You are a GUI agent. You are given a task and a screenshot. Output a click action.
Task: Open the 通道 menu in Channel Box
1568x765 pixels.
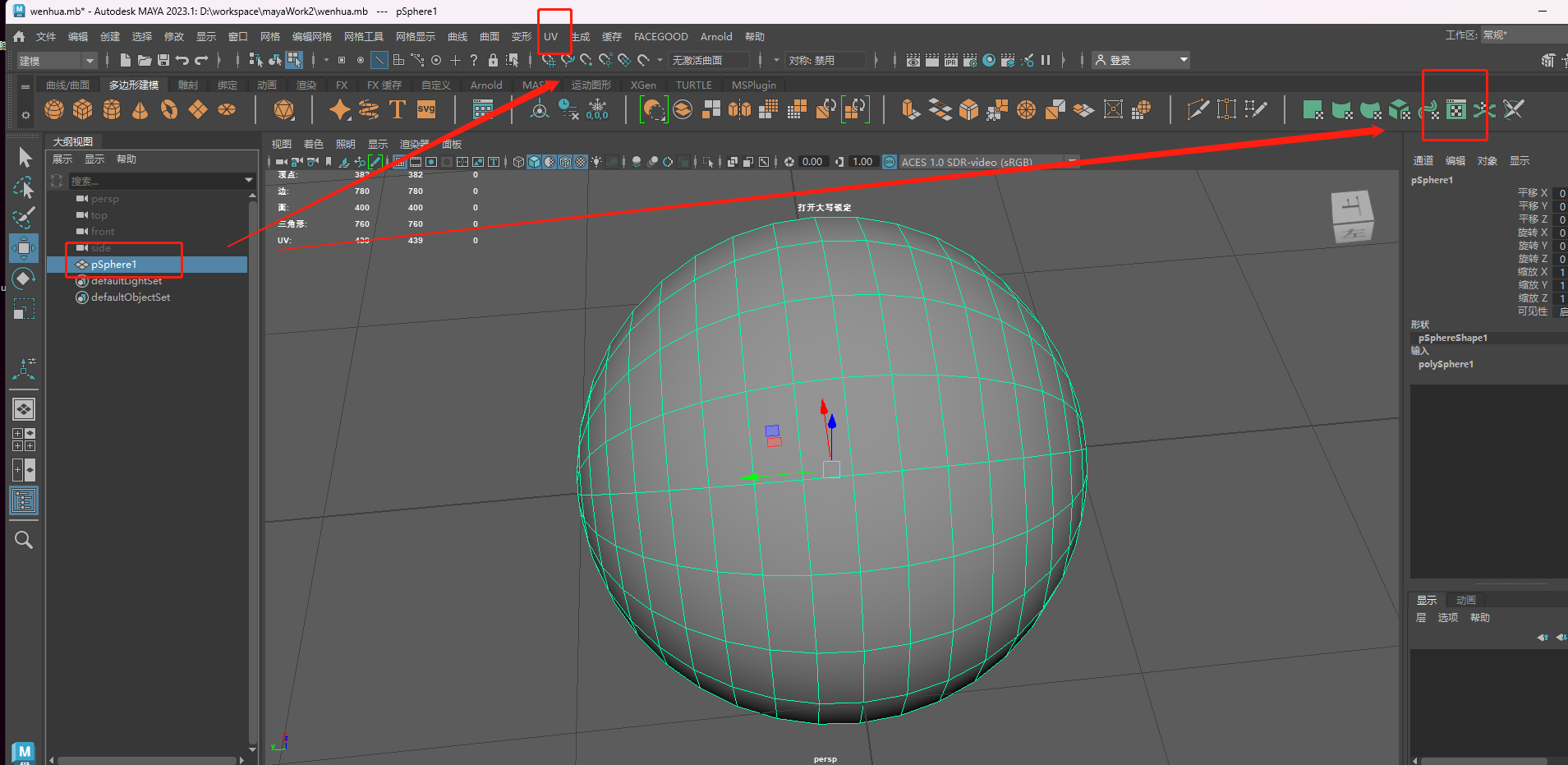click(x=1423, y=160)
